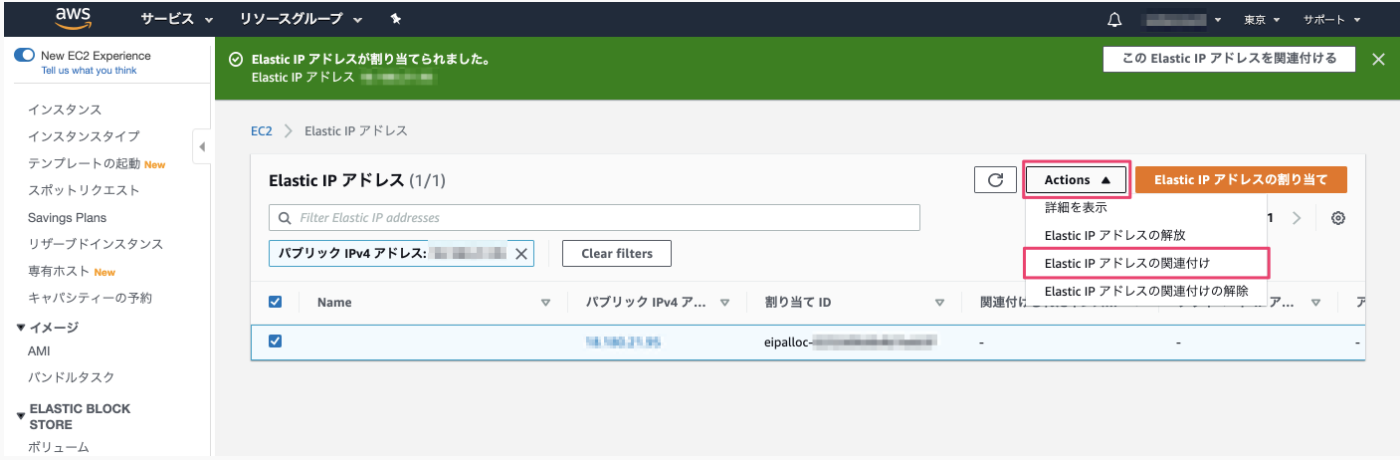The width and height of the screenshot is (1400, 460).
Task: Open the サービス dropdown menu
Action: point(177,19)
